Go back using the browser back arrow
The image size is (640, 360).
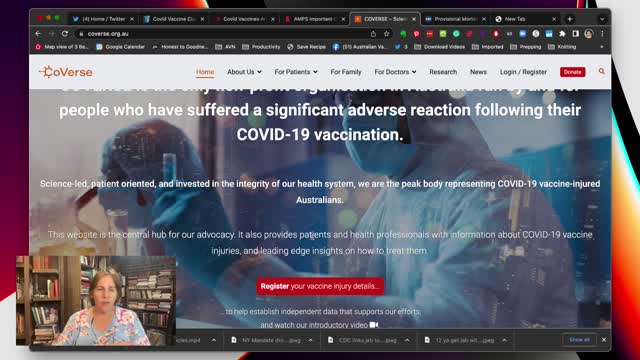coord(38,33)
